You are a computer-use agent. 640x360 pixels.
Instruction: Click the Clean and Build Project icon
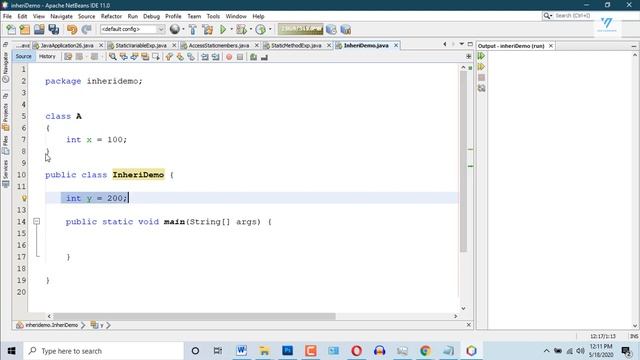click(x=207, y=29)
